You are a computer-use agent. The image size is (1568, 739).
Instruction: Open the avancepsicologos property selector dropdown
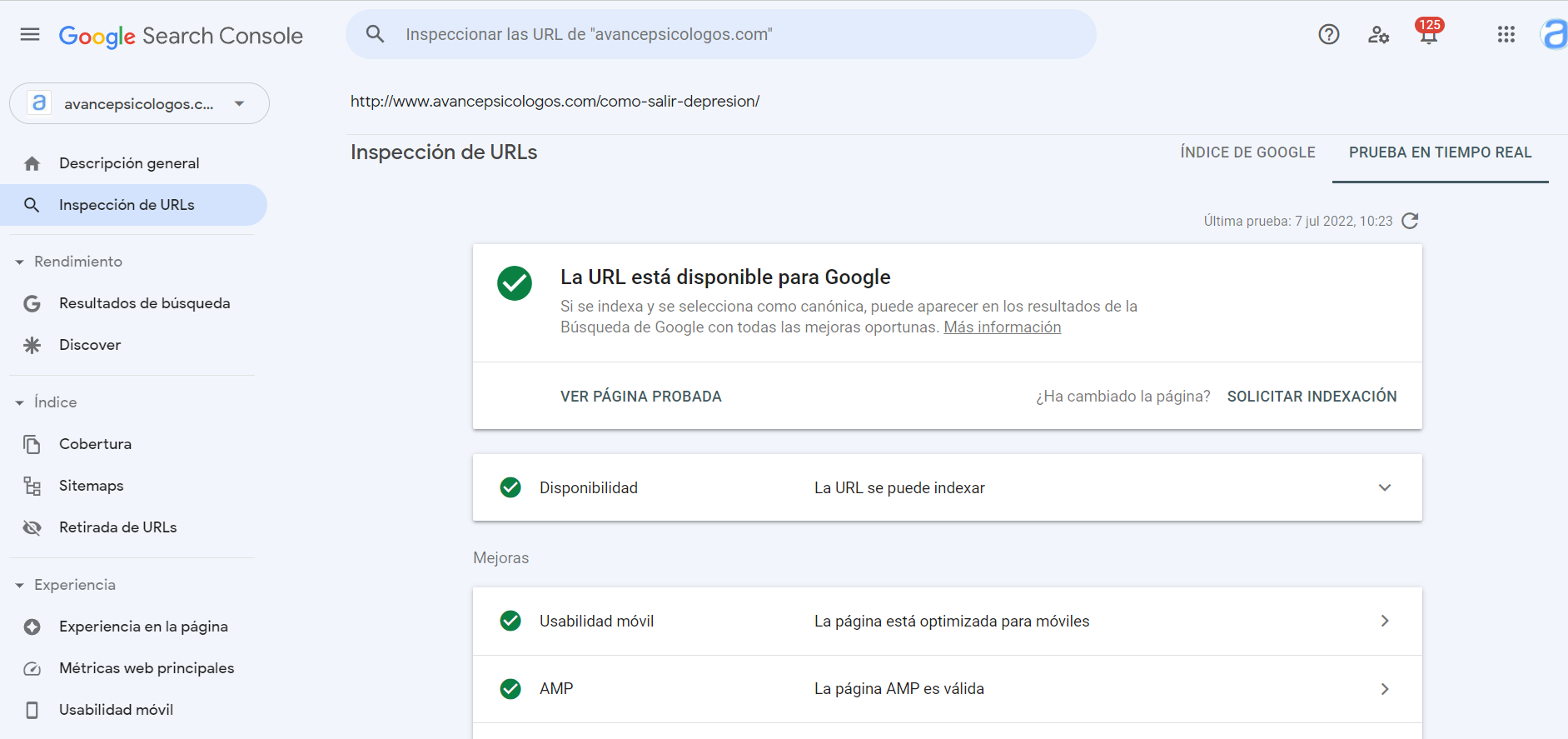coord(139,103)
